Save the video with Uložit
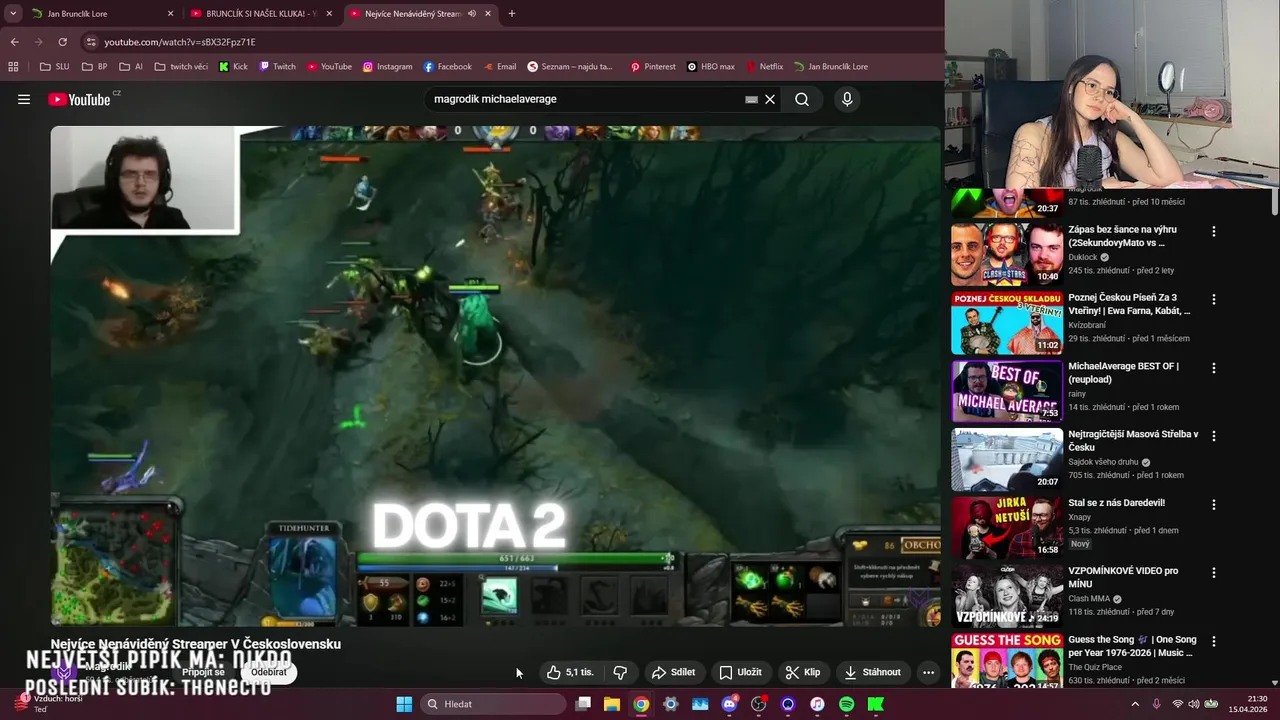The height and width of the screenshot is (720, 1280). (x=740, y=672)
